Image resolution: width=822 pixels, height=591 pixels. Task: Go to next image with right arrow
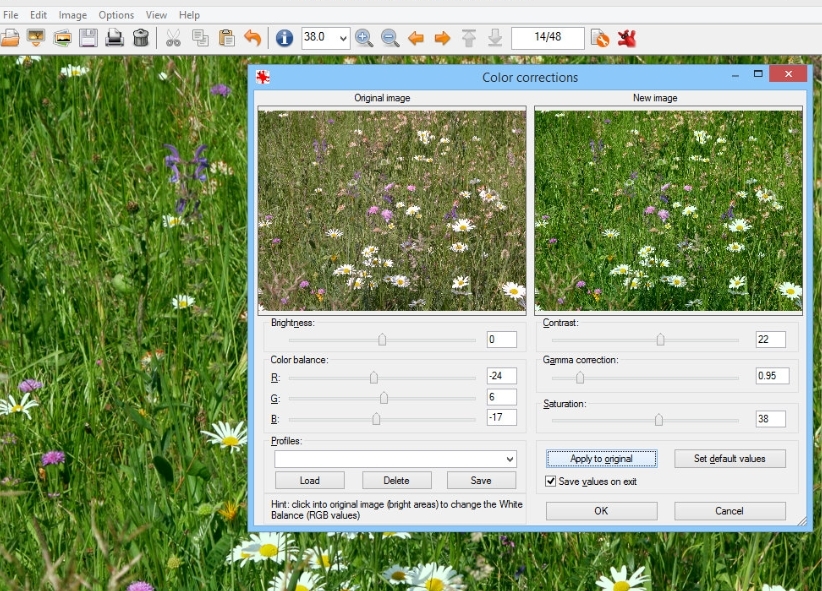[x=442, y=38]
